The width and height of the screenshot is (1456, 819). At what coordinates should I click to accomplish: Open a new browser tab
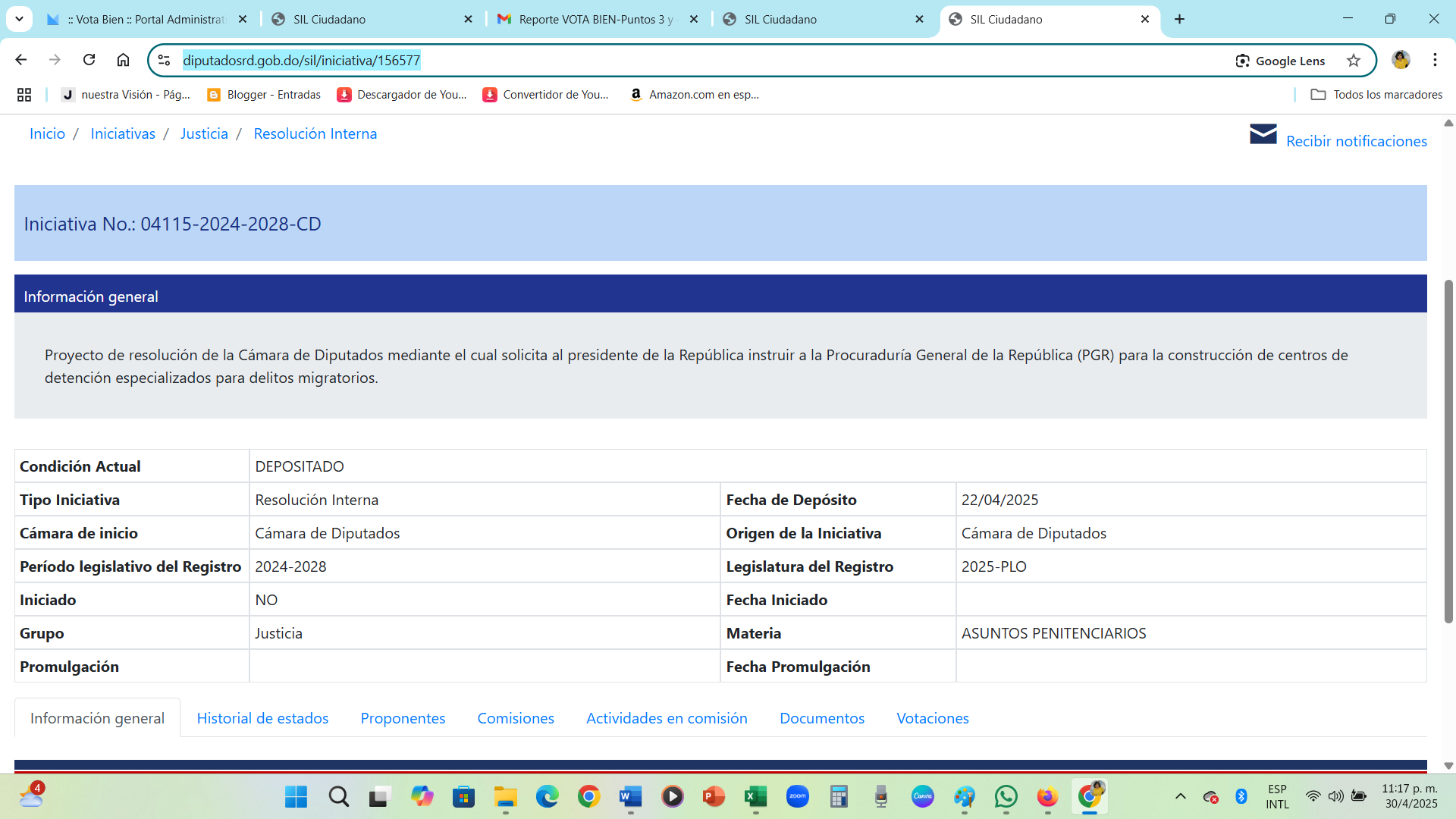[1179, 19]
